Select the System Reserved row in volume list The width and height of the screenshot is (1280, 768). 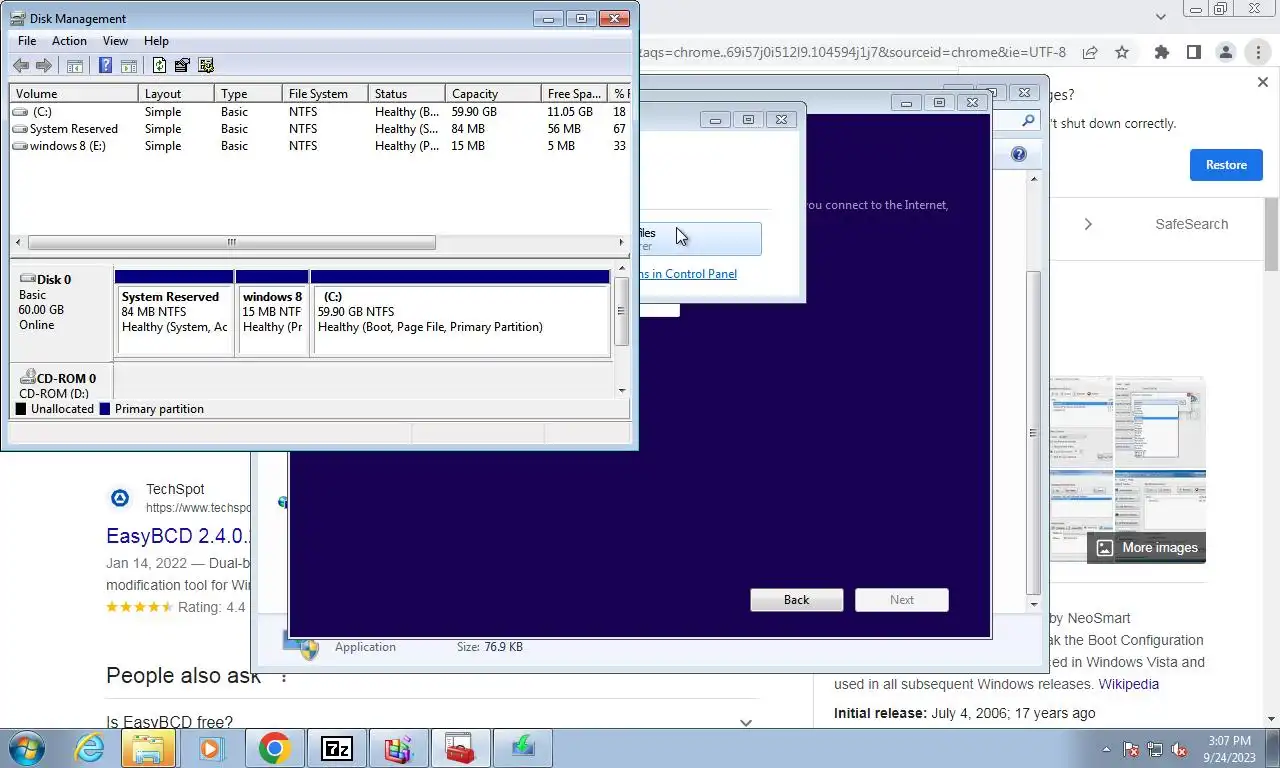pos(320,129)
